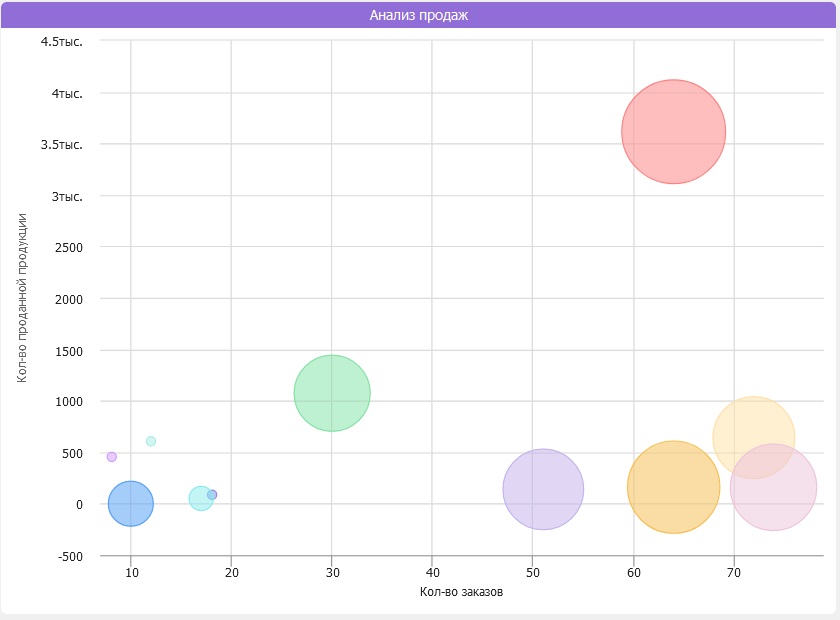Click the 3.5тыс. y-axis label
The image size is (840, 620).
[x=62, y=145]
